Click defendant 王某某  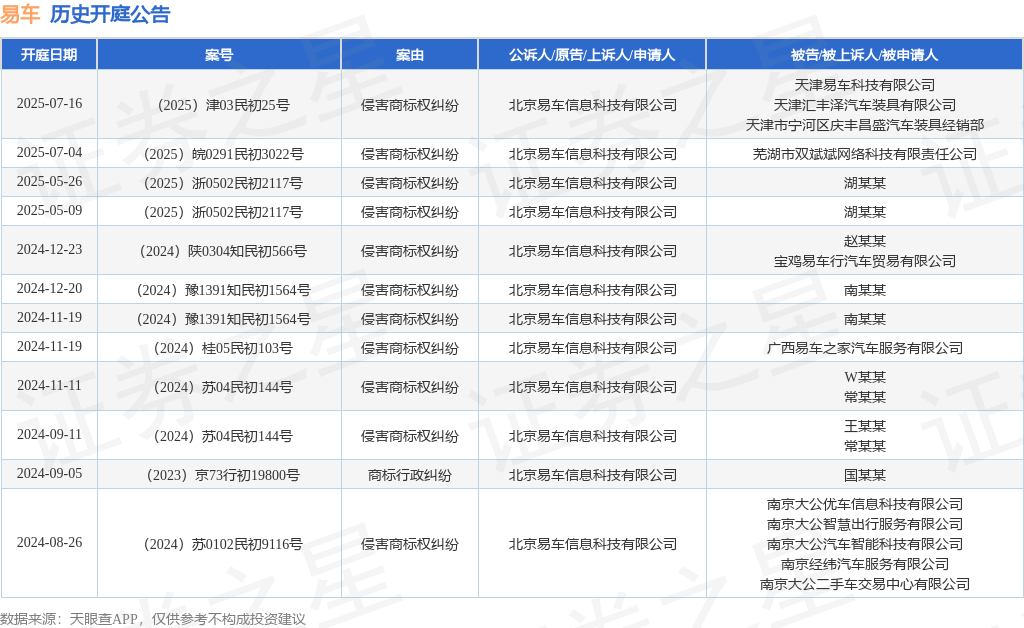[865, 426]
